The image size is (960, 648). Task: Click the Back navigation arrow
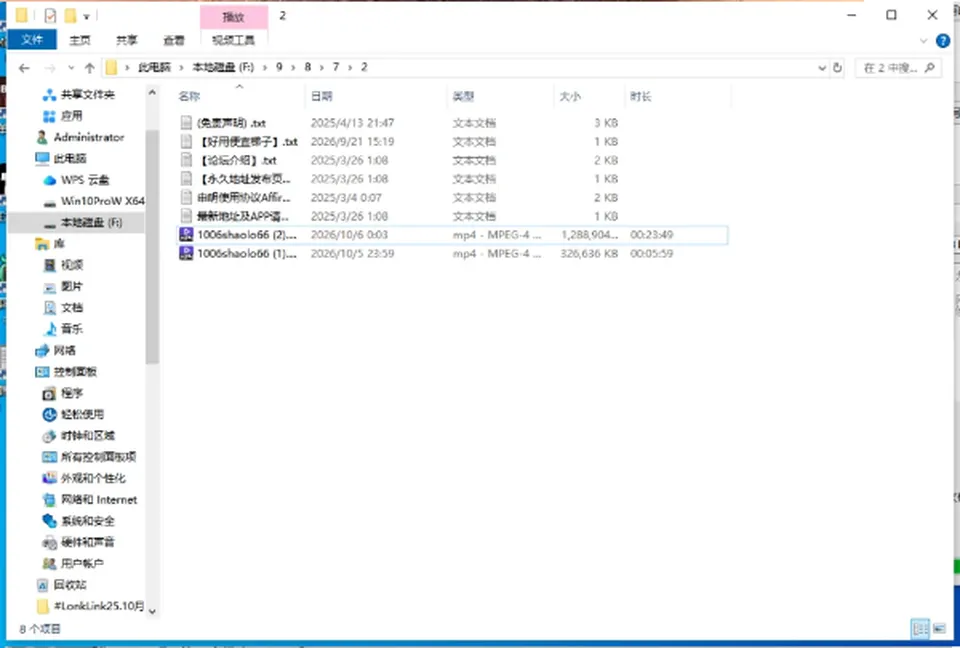[x=24, y=68]
